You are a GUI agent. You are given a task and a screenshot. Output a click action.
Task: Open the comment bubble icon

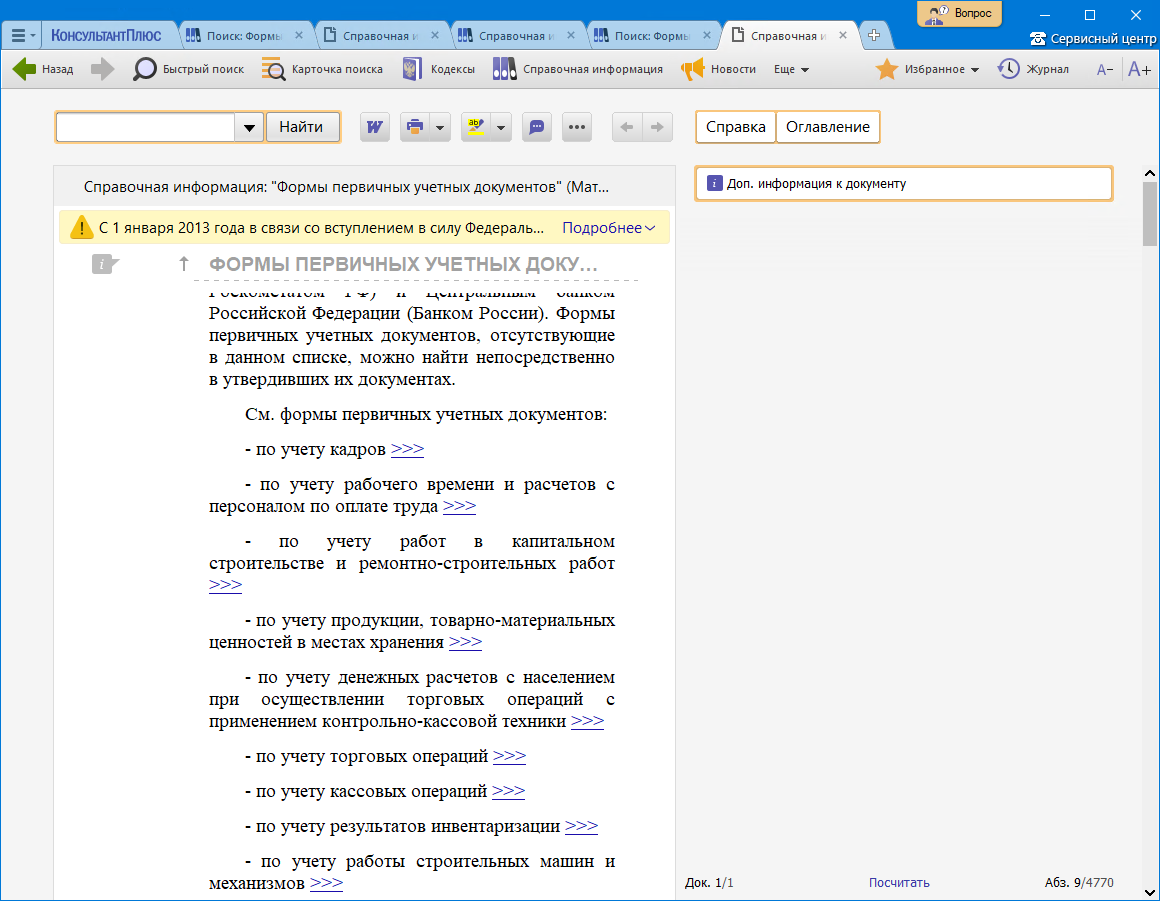537,127
